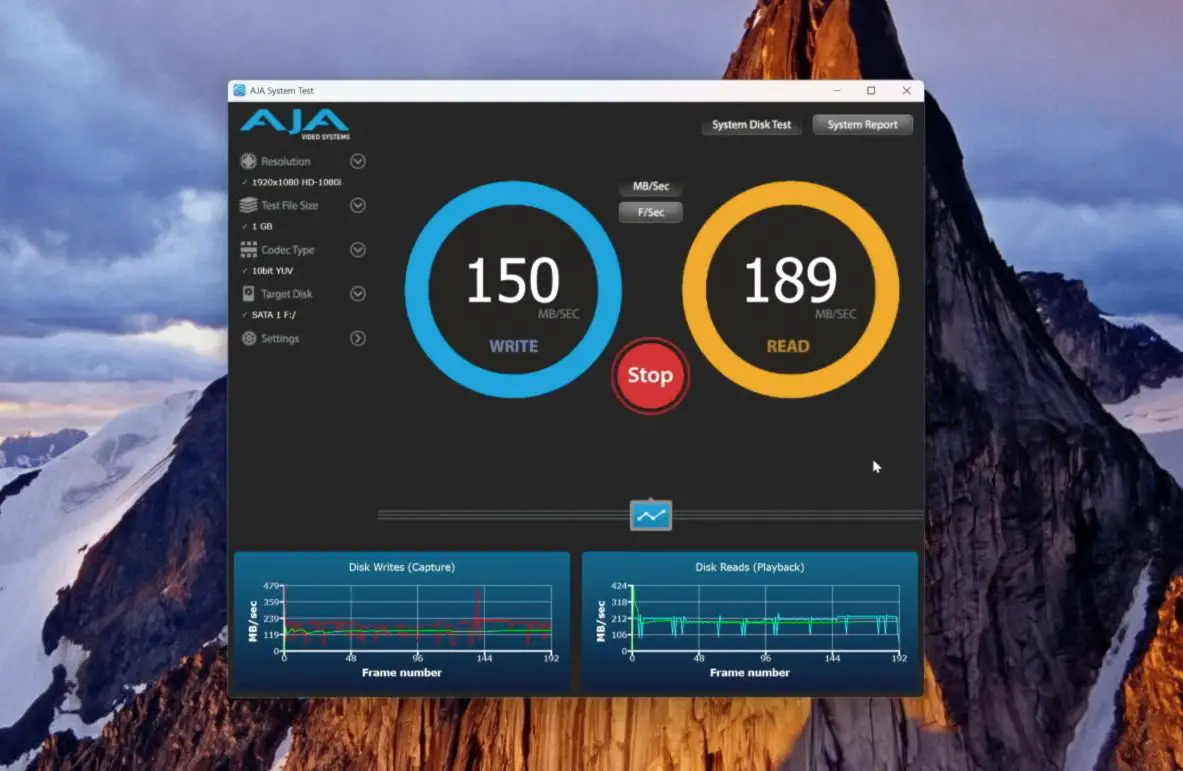Open the Codec Type dropdown arrow
This screenshot has width=1183, height=771.
pos(357,250)
